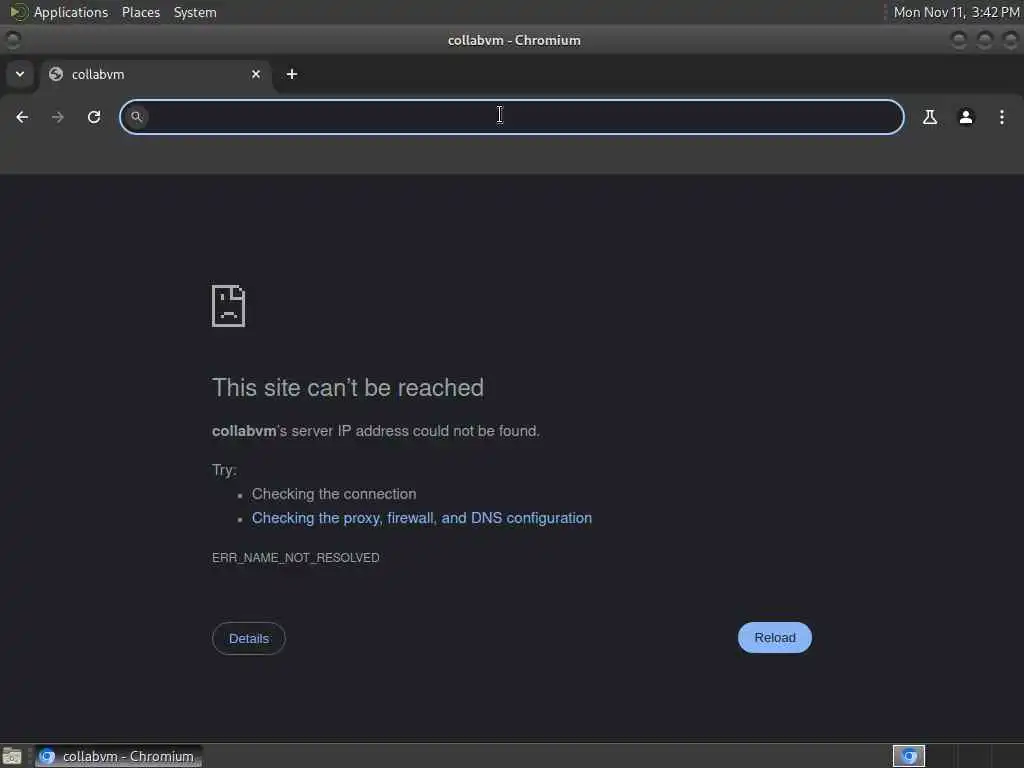Screen dimensions: 1024x768
Task: Click the Details button
Action: coord(249,638)
